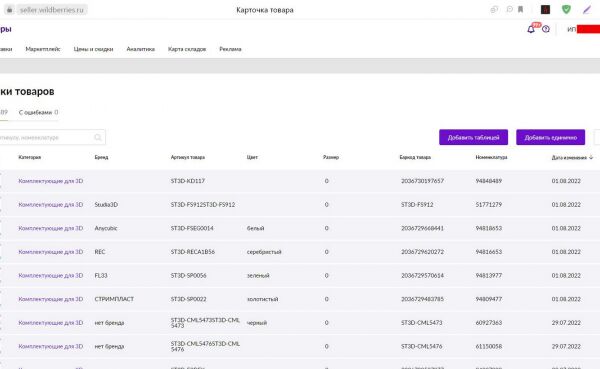Viewport: 600px width, 369px height.
Task: Open category link in Anycubic row
Action: coord(51,229)
